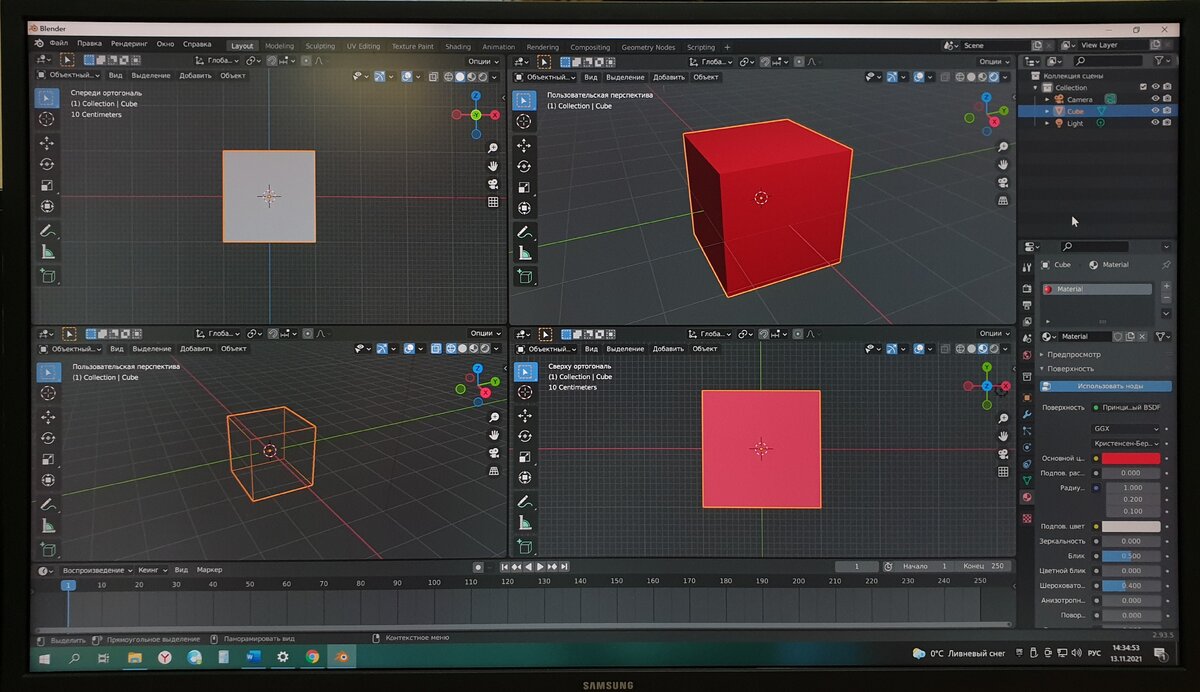Open the Справка menu
This screenshot has width=1200, height=692.
(x=197, y=44)
